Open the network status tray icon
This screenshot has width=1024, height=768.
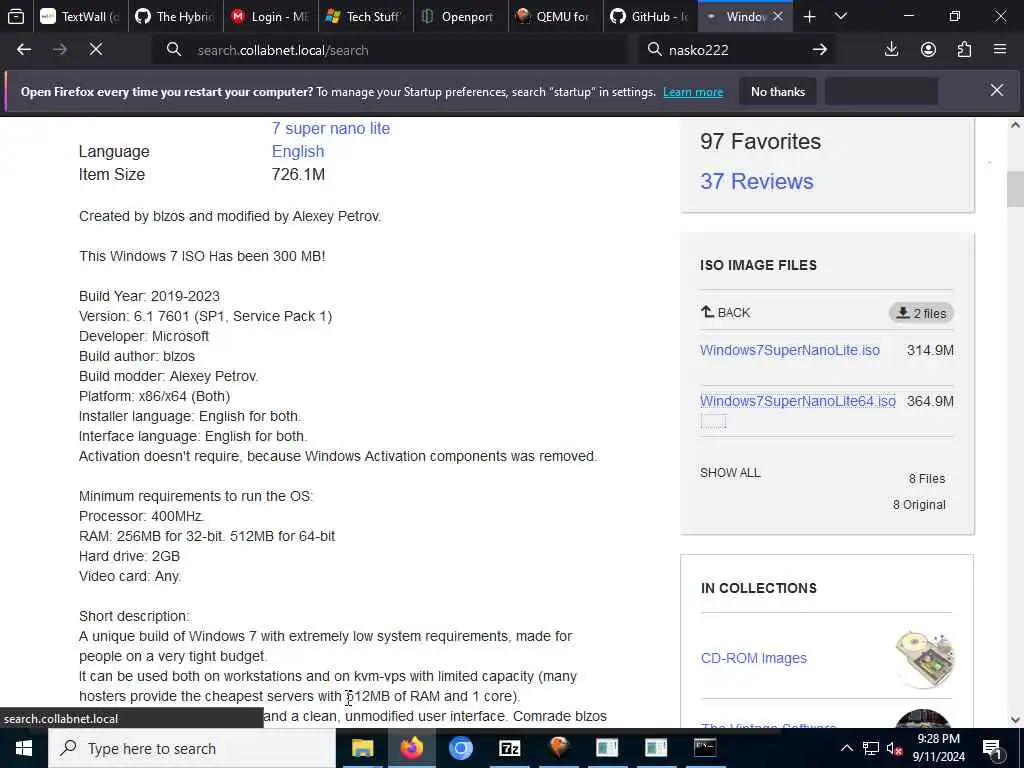tap(871, 748)
